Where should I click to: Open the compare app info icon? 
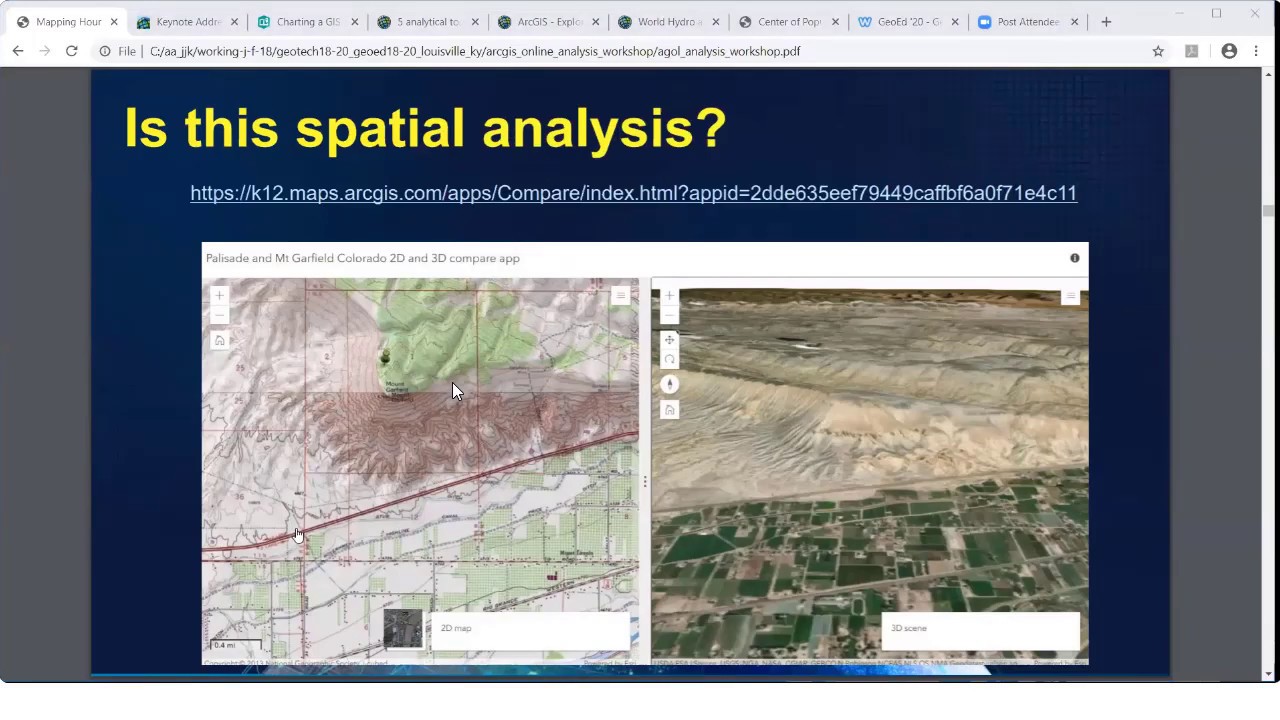point(1075,258)
